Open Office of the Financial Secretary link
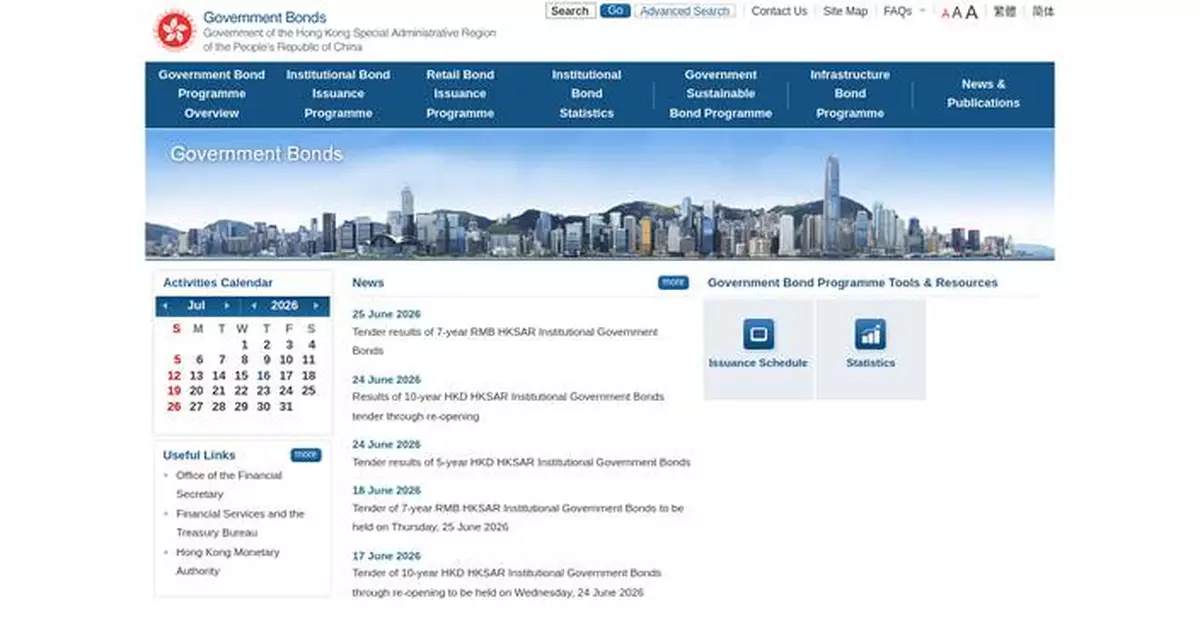This screenshot has height=629, width=1200. tap(229, 485)
